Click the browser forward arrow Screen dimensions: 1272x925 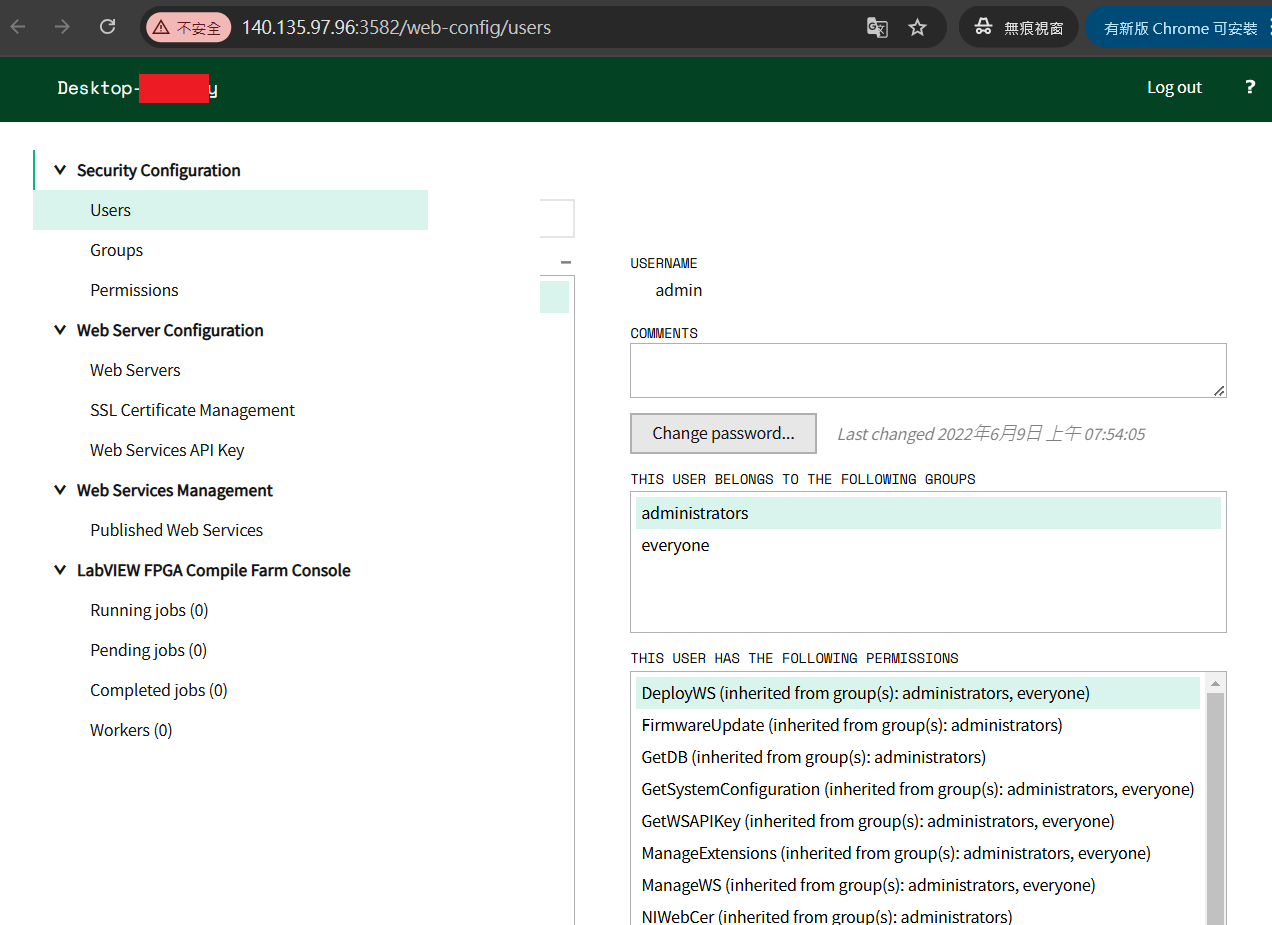pyautogui.click(x=62, y=28)
